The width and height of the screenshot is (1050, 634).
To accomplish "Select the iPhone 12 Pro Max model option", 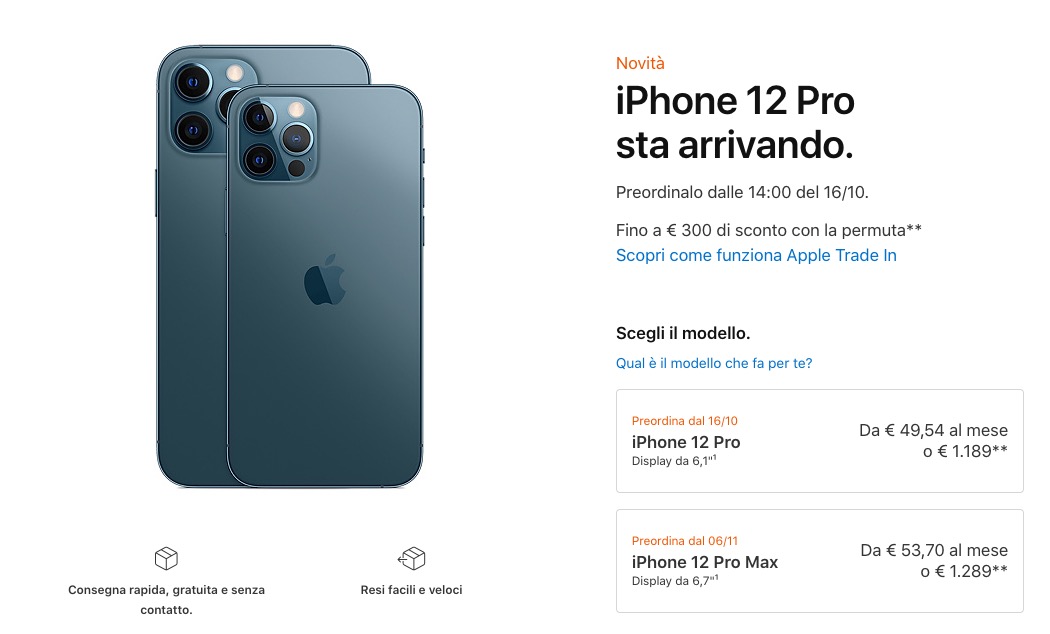I will click(820, 561).
